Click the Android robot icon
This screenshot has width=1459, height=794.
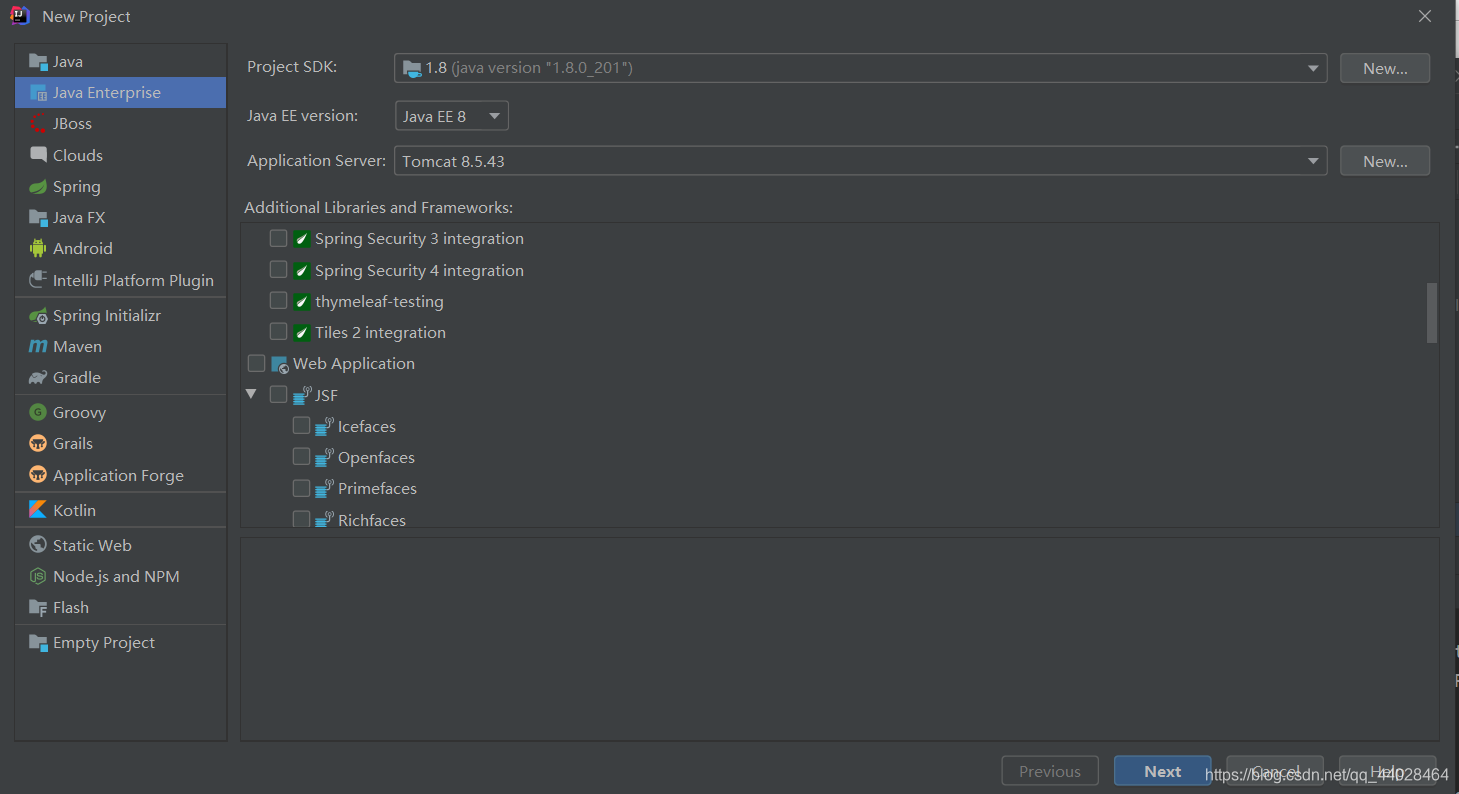[38, 249]
